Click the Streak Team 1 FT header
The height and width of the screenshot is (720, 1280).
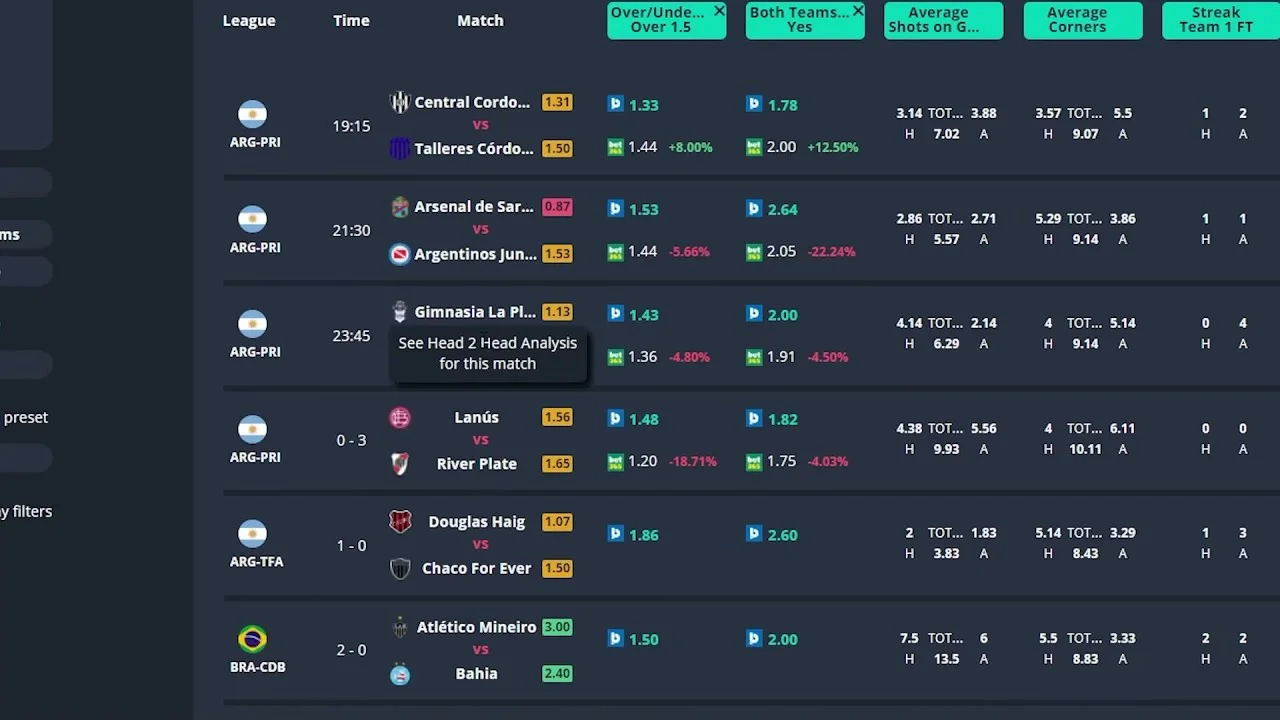click(x=1216, y=20)
